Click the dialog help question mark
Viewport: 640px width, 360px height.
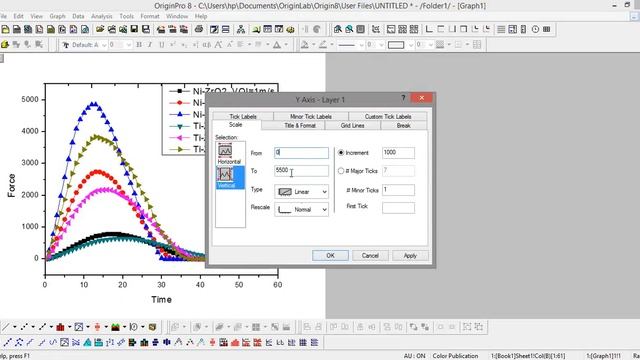(403, 98)
